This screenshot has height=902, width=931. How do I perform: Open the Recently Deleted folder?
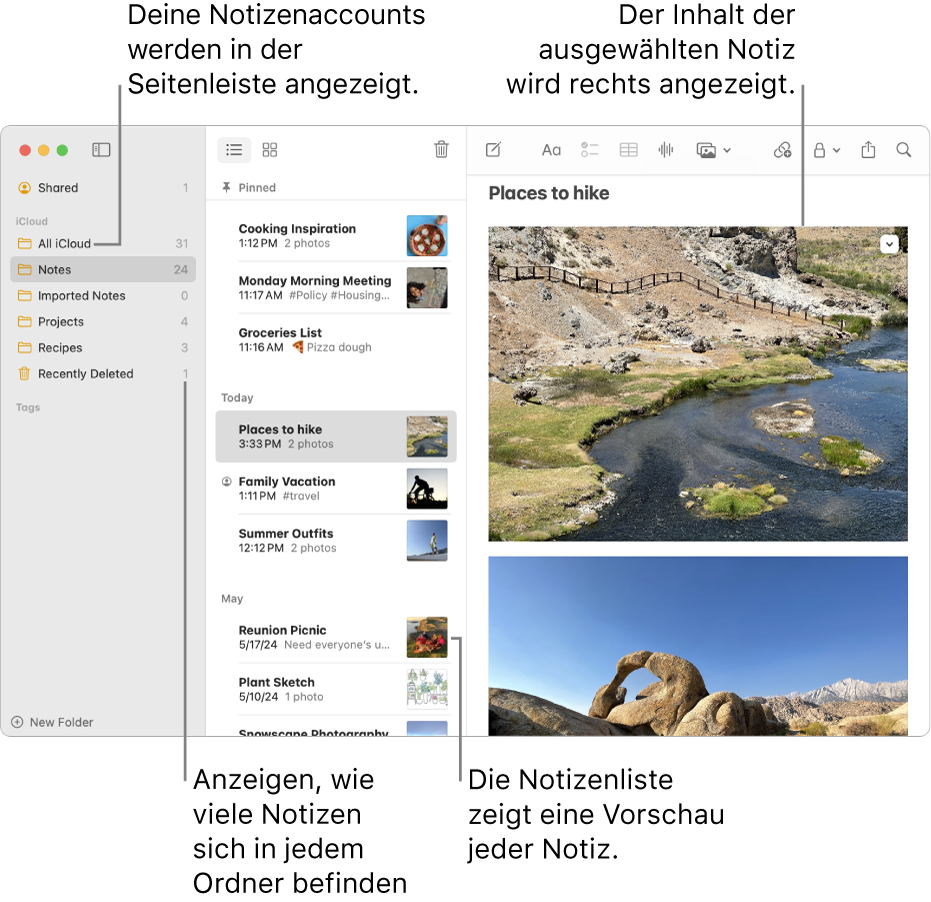click(103, 374)
